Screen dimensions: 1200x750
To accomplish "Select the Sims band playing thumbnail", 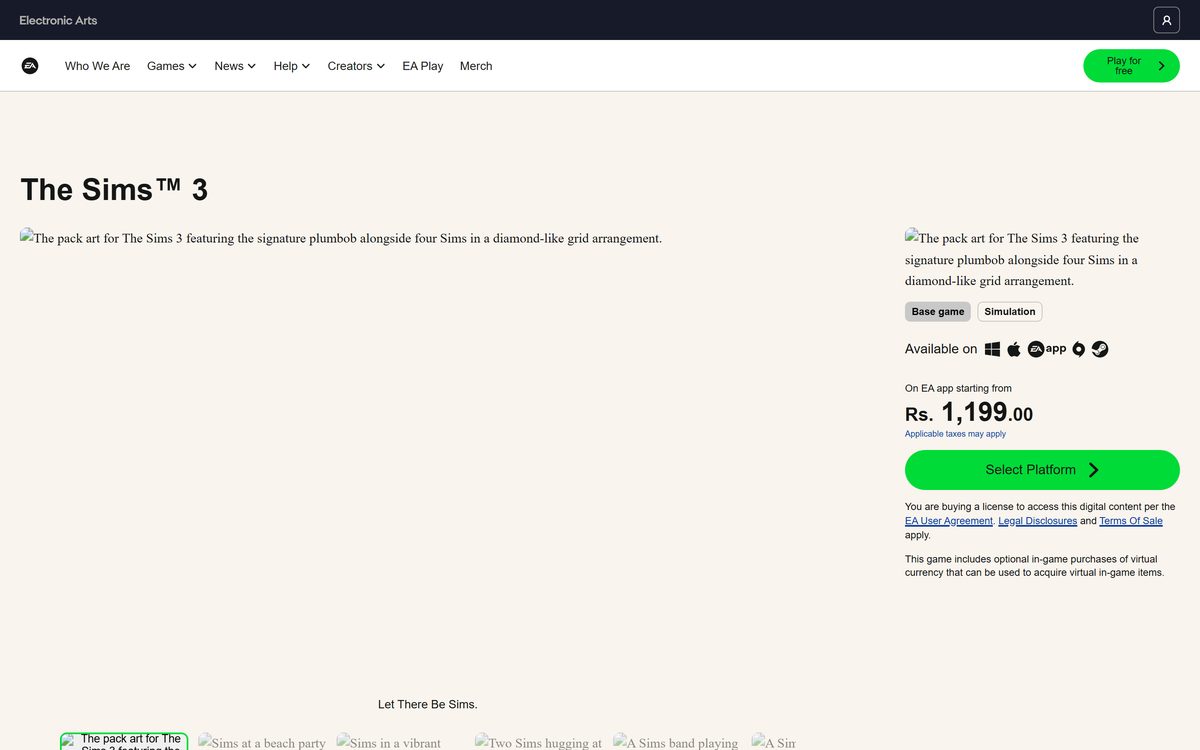I will coord(677,742).
